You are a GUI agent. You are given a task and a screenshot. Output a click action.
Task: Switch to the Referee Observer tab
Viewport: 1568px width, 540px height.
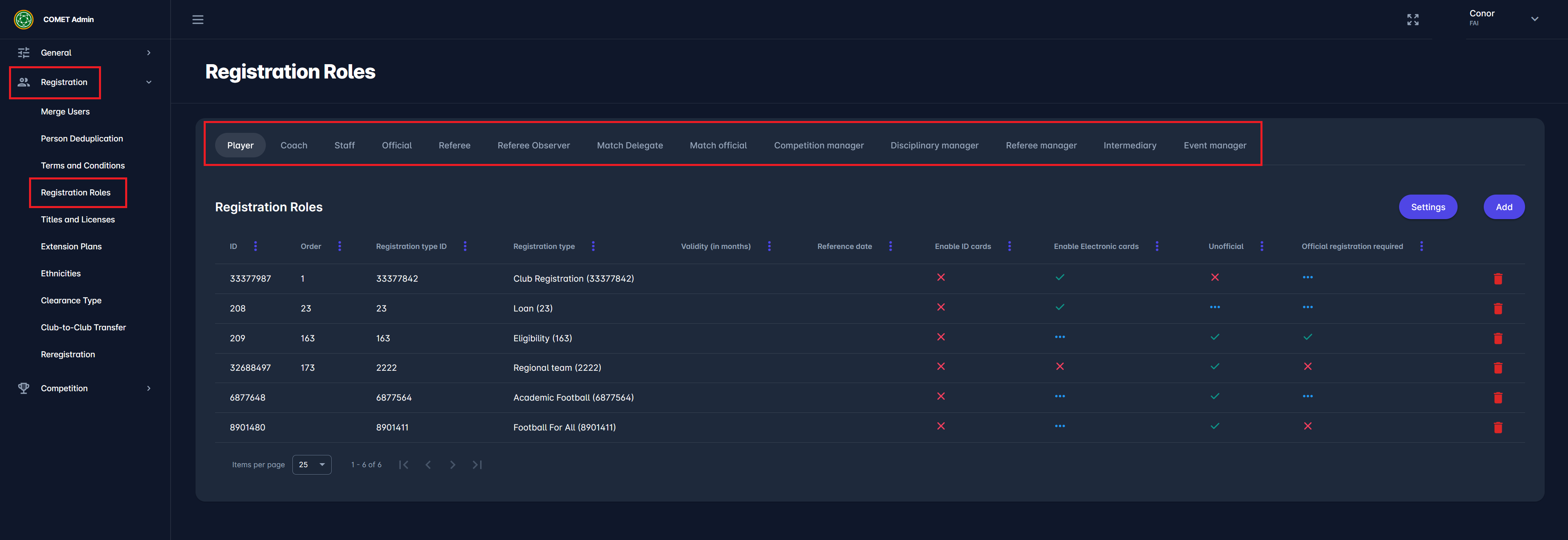pyautogui.click(x=533, y=146)
